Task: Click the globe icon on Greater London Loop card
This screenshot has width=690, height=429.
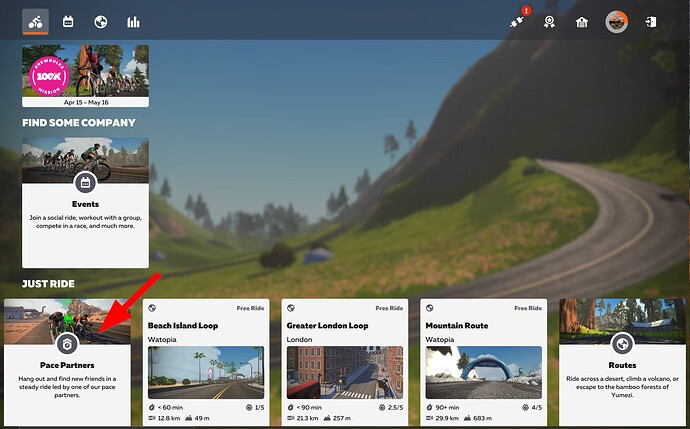Action: [291, 308]
